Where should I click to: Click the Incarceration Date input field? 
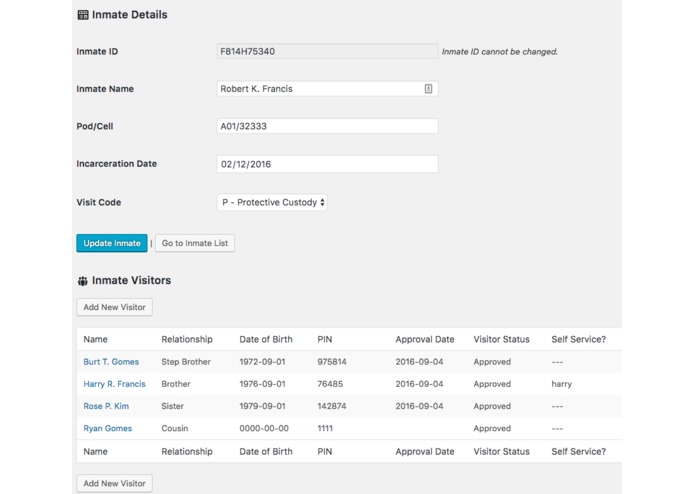coord(327,164)
